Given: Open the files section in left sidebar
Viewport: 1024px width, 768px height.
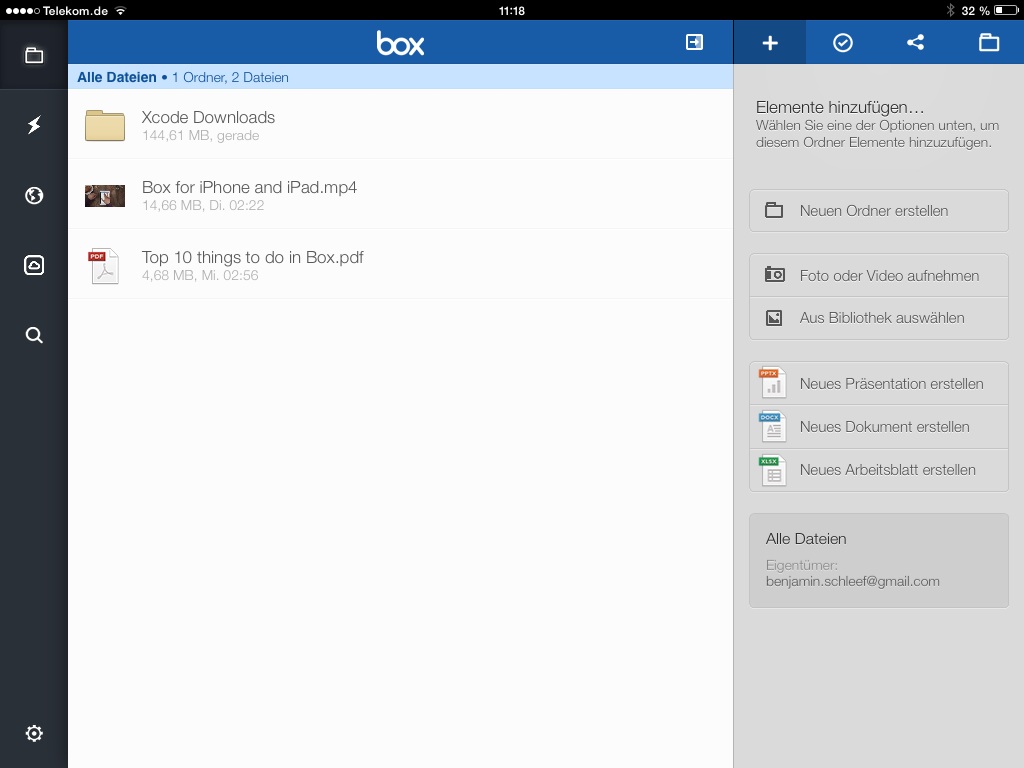Looking at the screenshot, I should click(34, 56).
